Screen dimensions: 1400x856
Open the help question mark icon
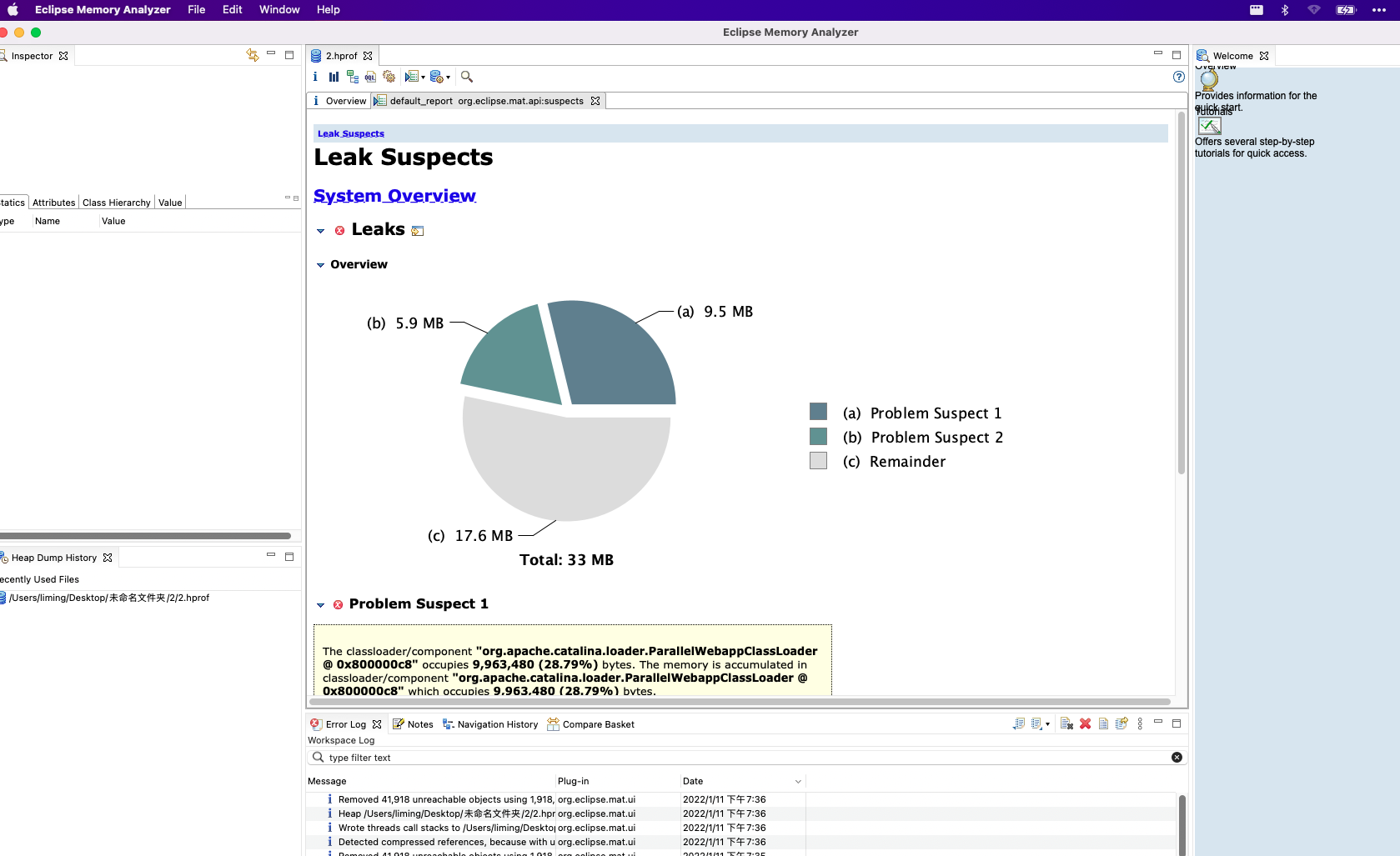1178,77
